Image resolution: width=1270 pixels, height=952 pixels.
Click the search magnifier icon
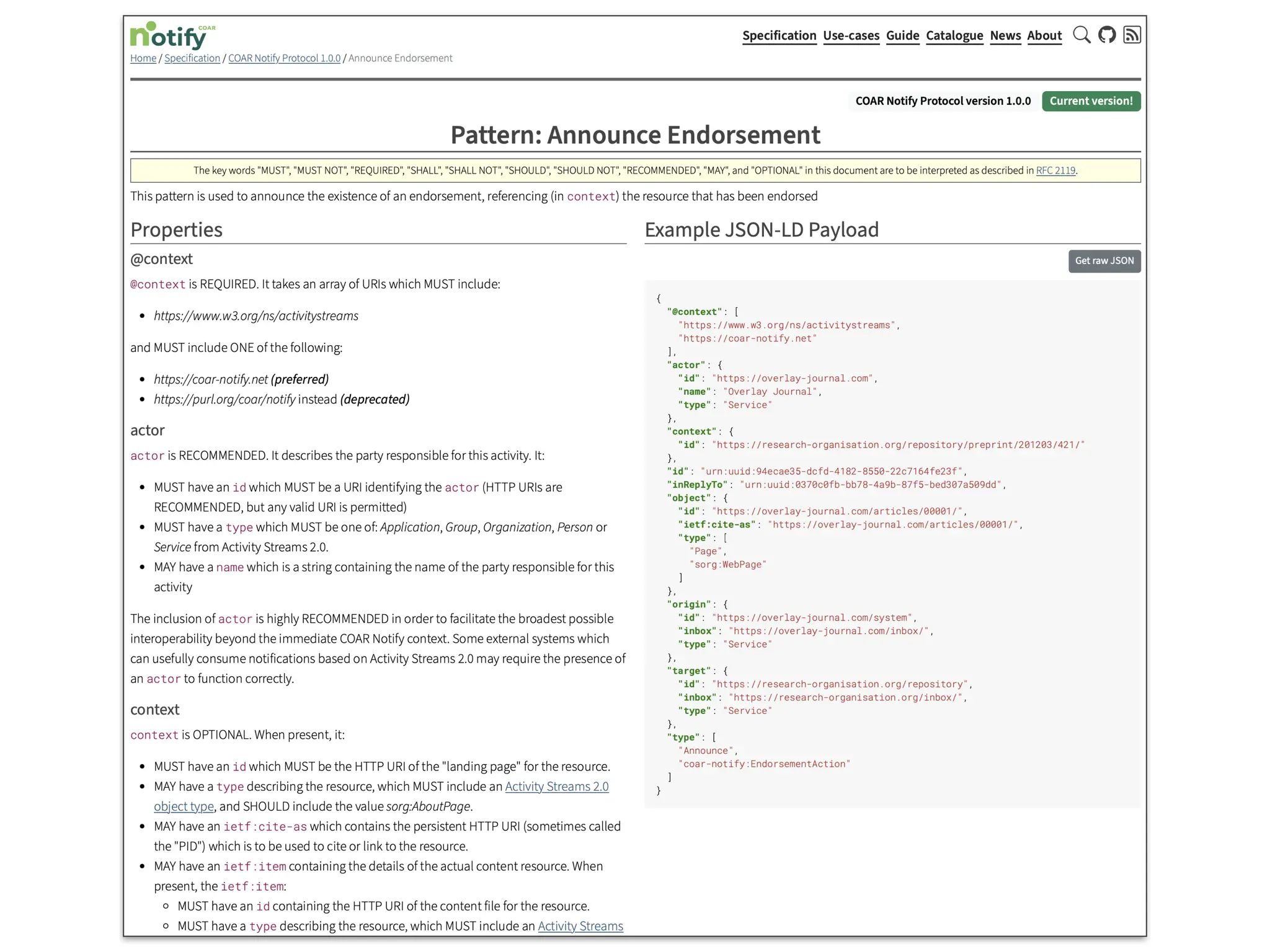pyautogui.click(x=1081, y=35)
